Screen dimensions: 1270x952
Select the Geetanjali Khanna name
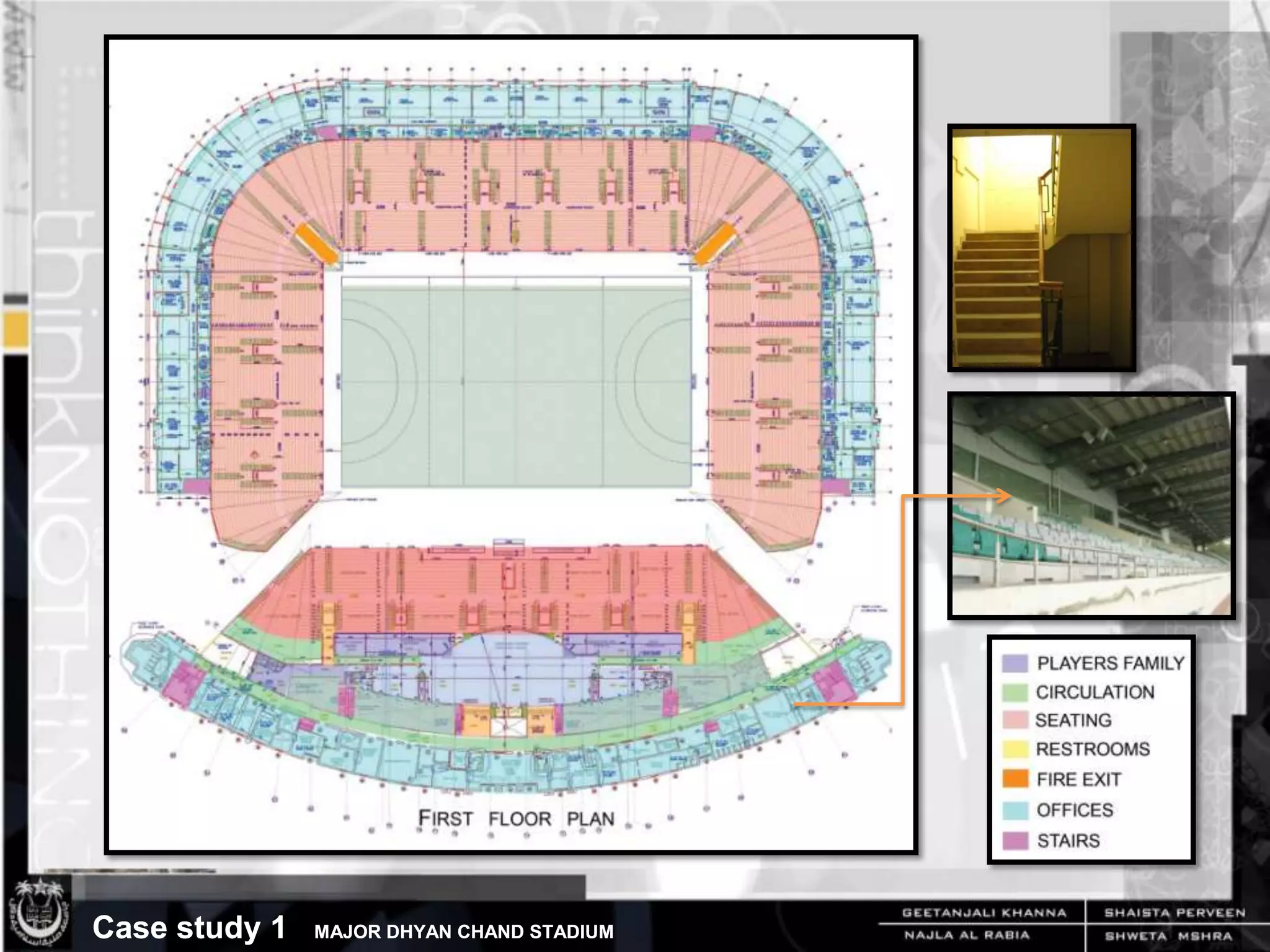coord(984,913)
